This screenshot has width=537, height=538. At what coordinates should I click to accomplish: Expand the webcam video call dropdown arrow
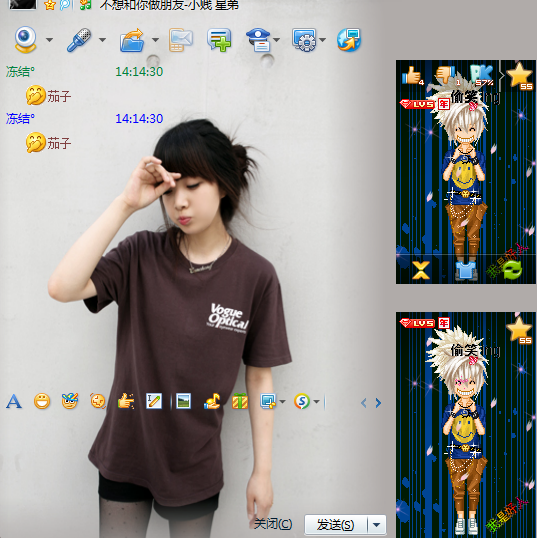[x=49, y=40]
